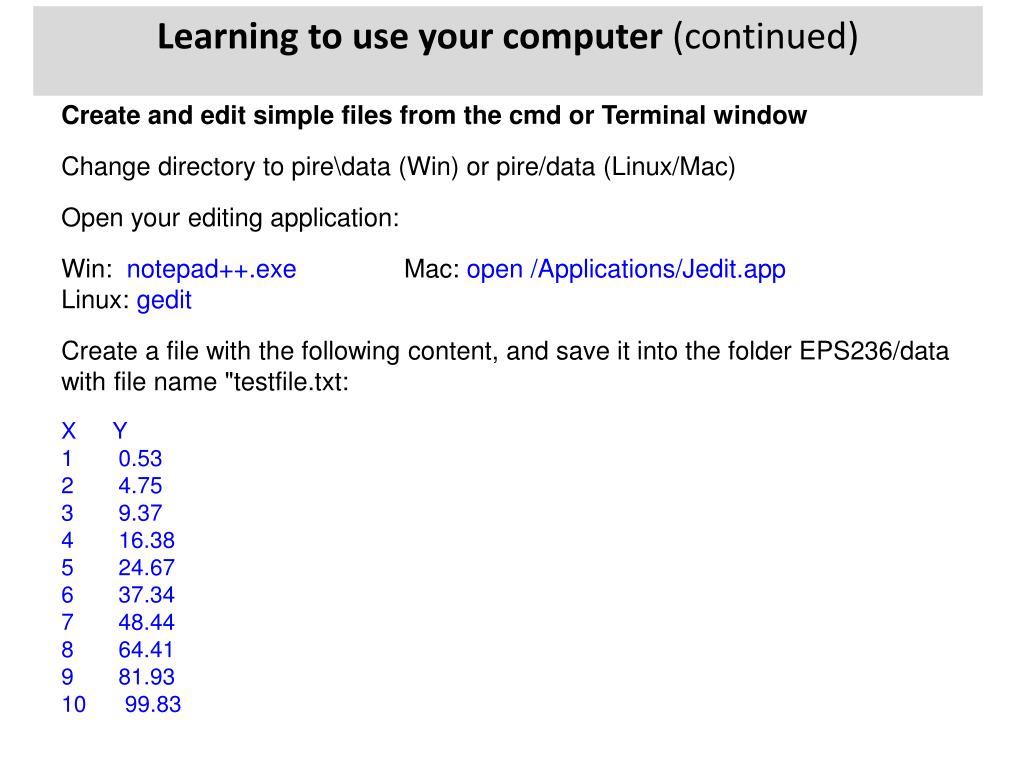Select the value 9.37 in the data
This screenshot has width=1024, height=768.
click(x=140, y=513)
